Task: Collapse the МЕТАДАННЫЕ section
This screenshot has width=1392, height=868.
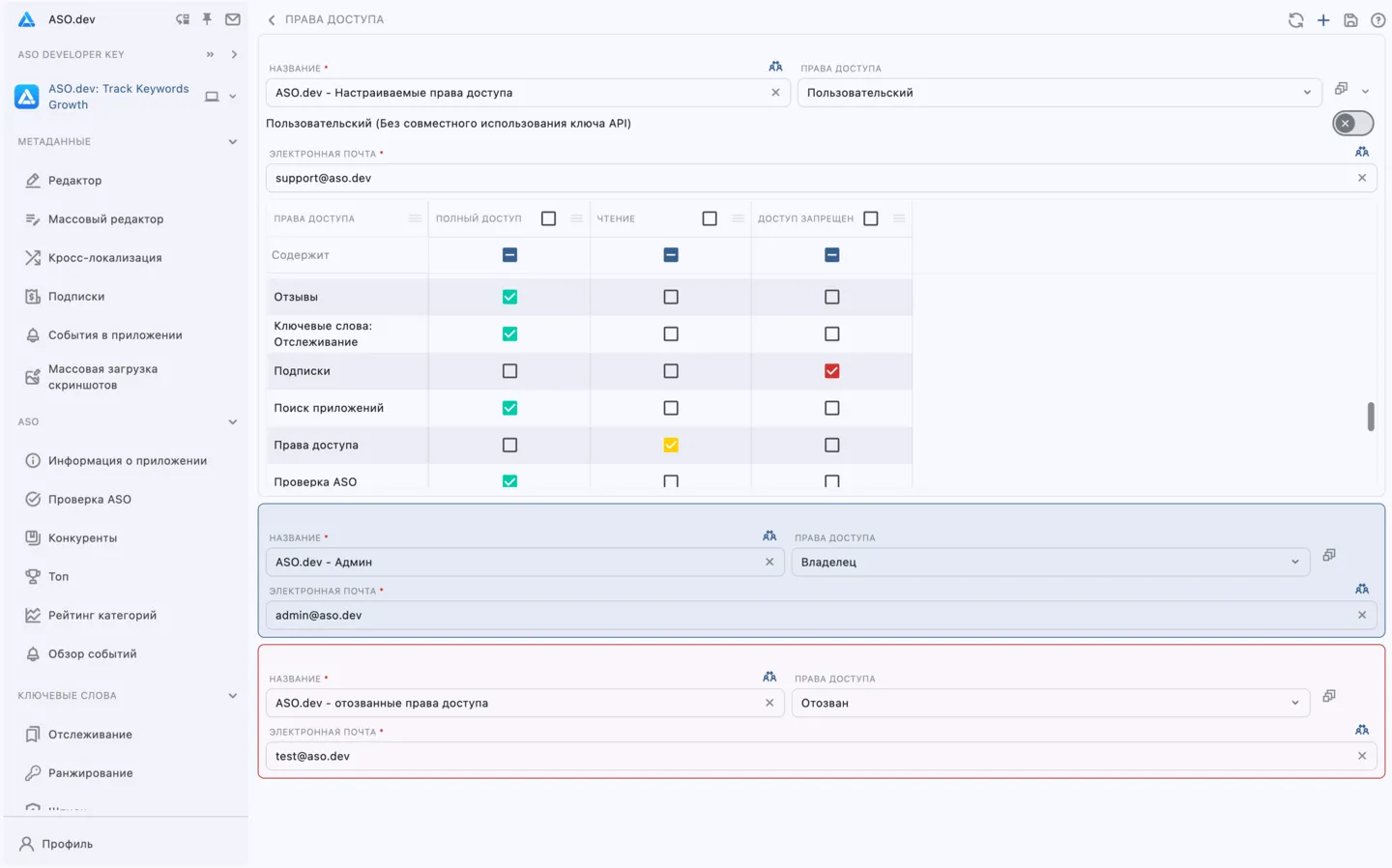Action: coord(233,141)
